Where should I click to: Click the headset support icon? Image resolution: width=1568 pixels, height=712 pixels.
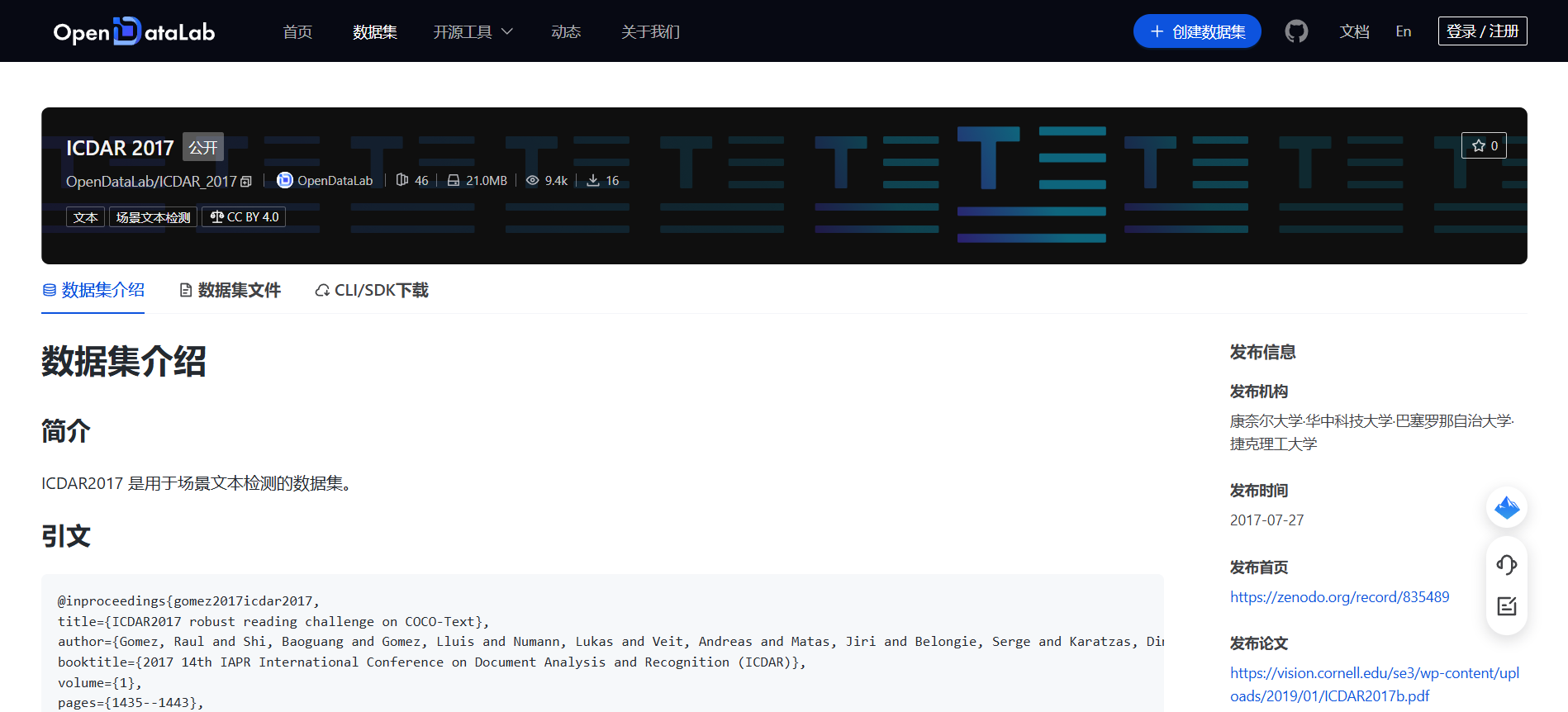[x=1507, y=565]
